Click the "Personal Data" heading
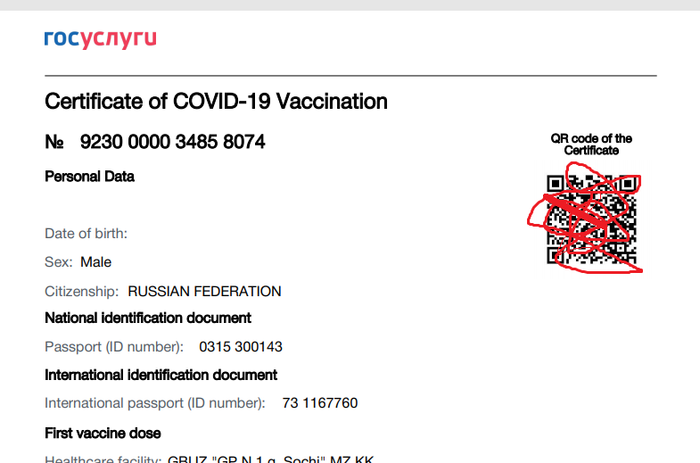 tap(90, 177)
